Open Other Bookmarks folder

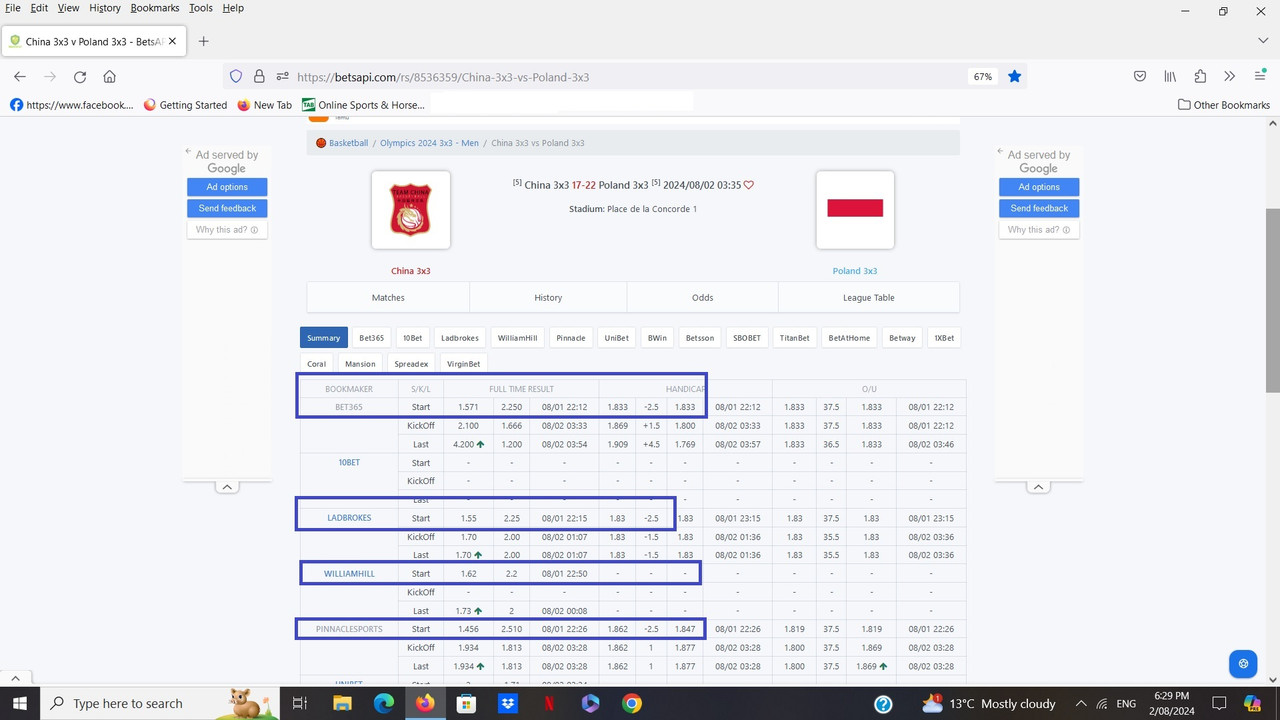point(1224,105)
